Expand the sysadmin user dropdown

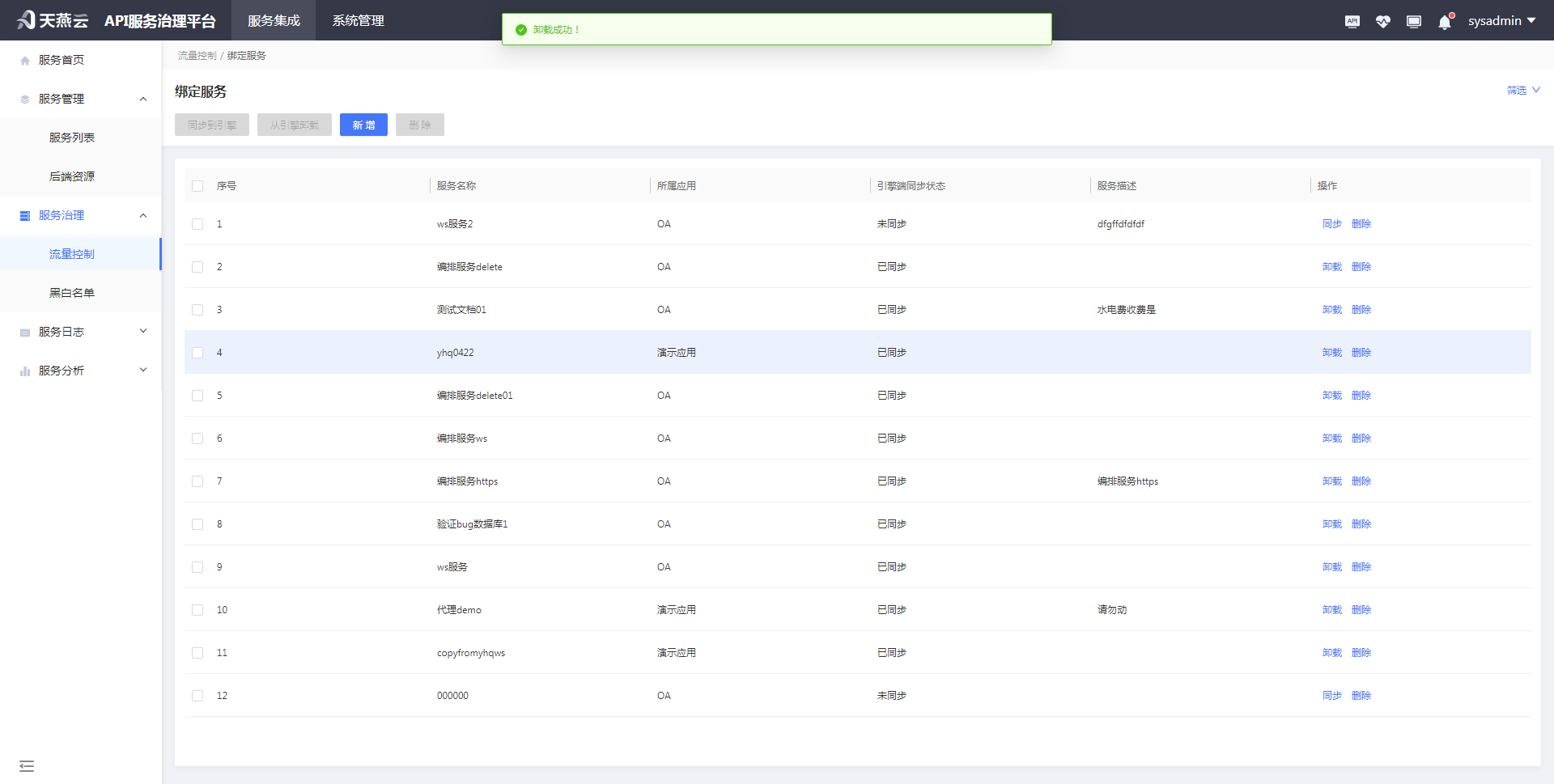click(1501, 20)
